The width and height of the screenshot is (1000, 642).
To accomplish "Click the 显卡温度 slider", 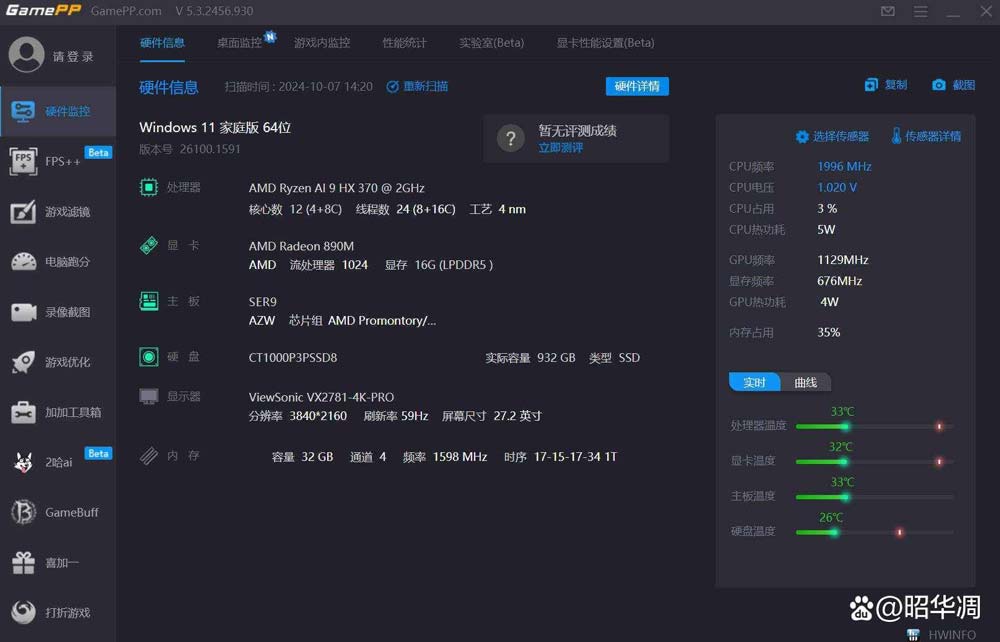I will click(x=874, y=461).
